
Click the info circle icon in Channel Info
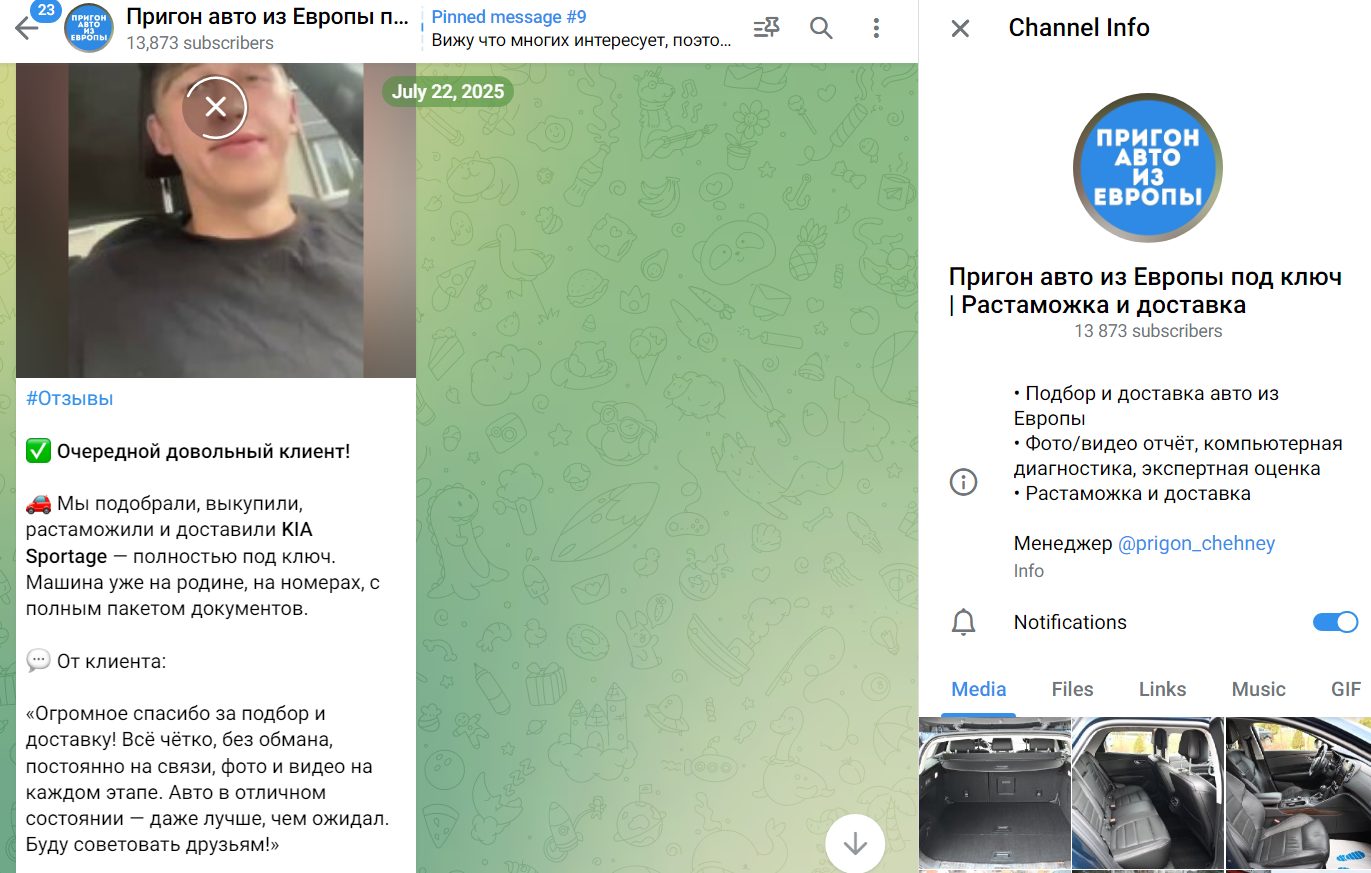click(963, 482)
